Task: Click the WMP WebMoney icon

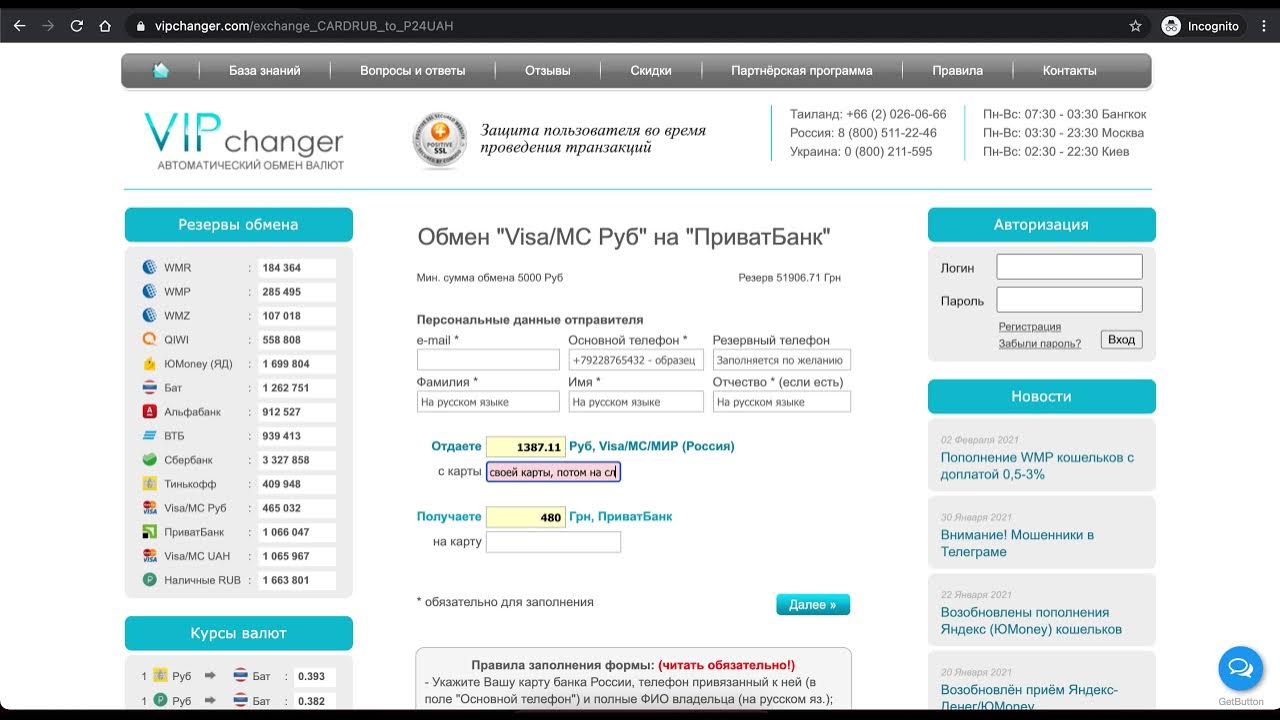Action: tap(149, 292)
